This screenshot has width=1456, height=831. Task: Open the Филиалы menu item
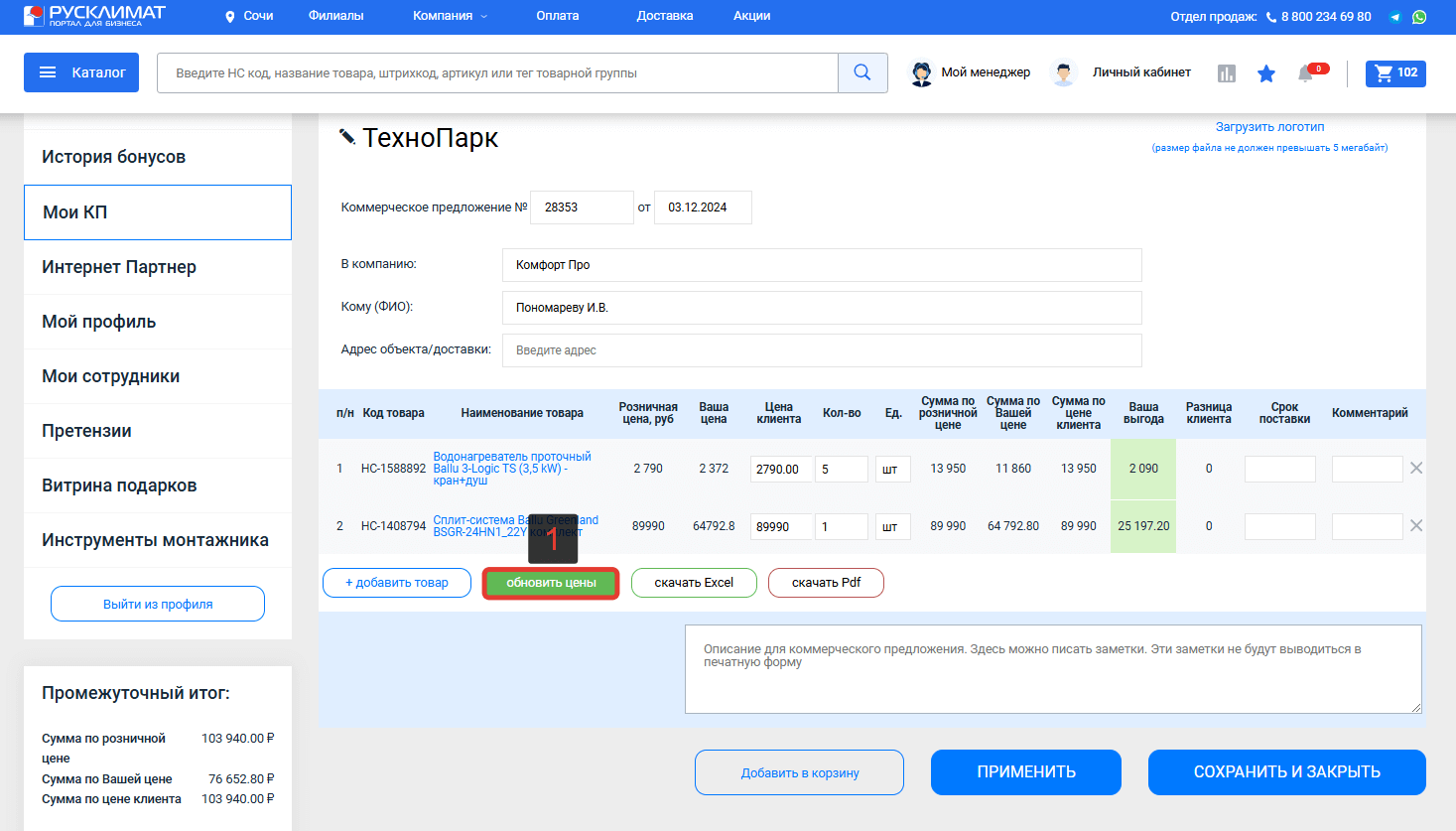point(335,16)
